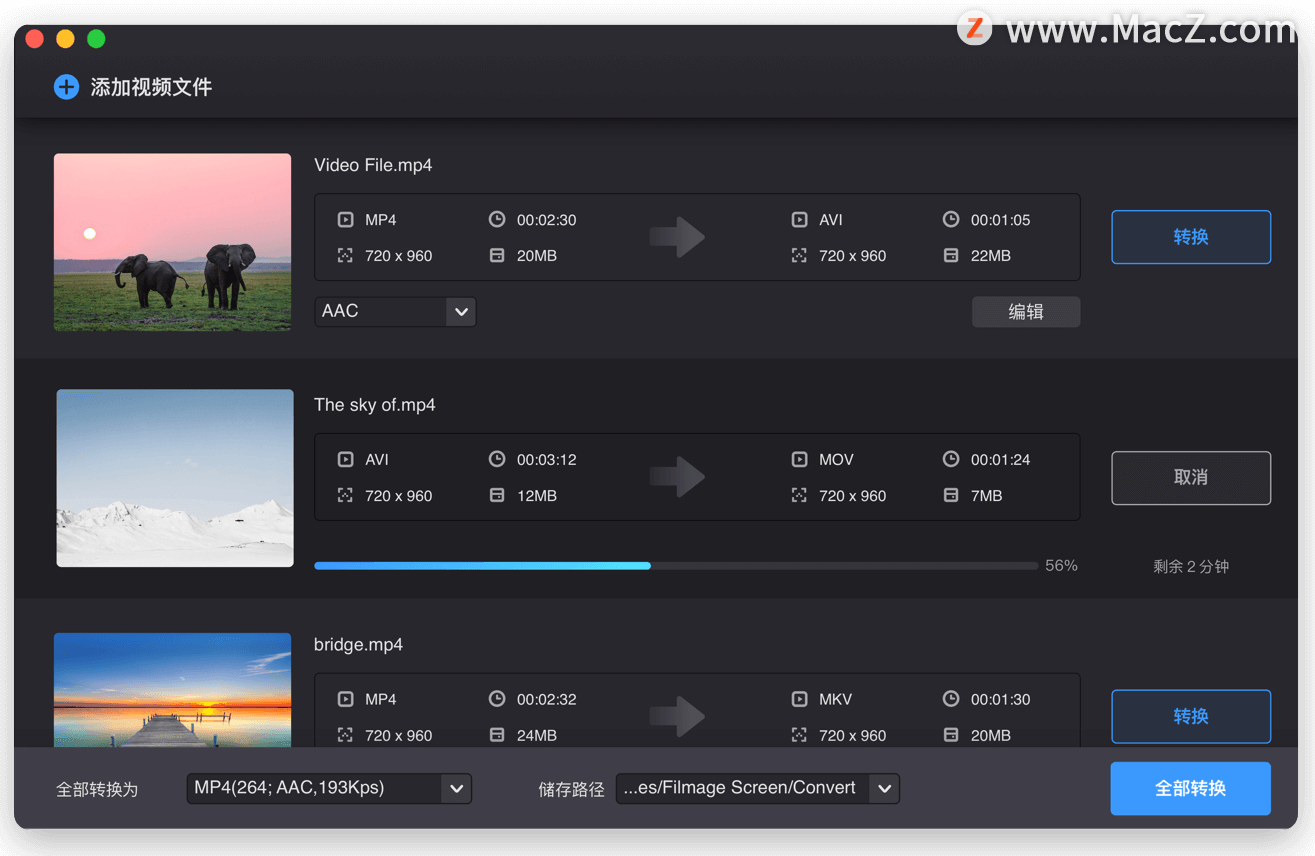Viewport: 1315px width, 856px height.
Task: Click file size icon next to 24MB
Action: 497,736
